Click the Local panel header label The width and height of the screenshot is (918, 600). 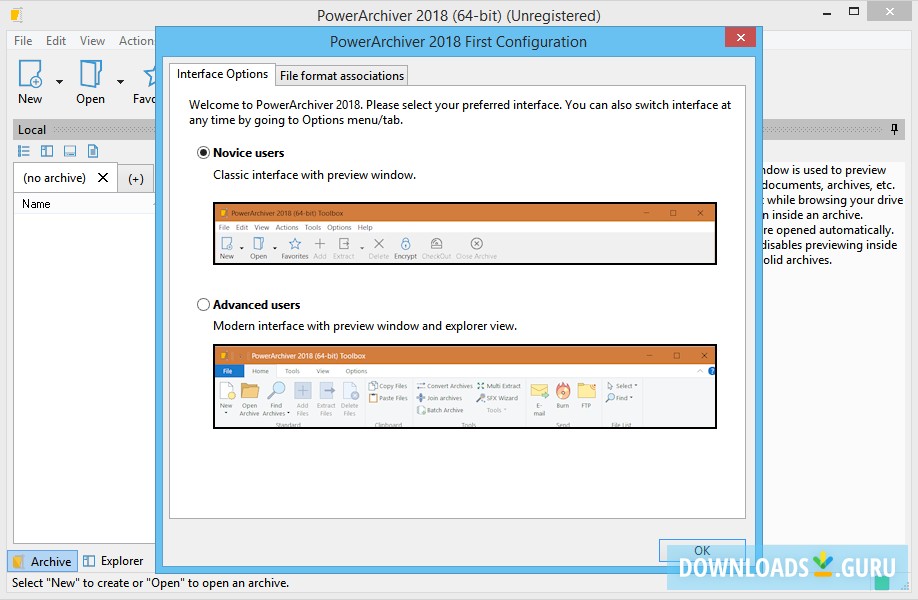pyautogui.click(x=32, y=130)
